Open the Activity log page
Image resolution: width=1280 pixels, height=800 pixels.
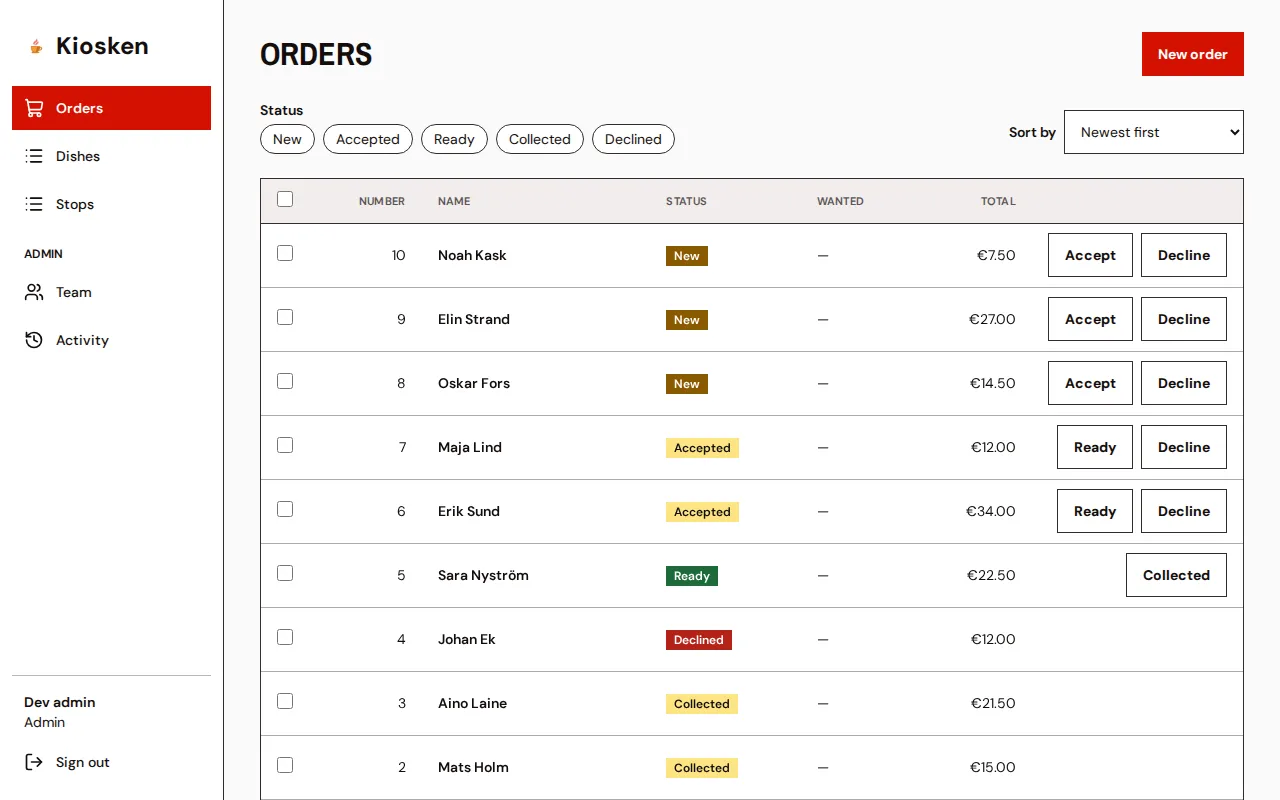[x=111, y=340]
